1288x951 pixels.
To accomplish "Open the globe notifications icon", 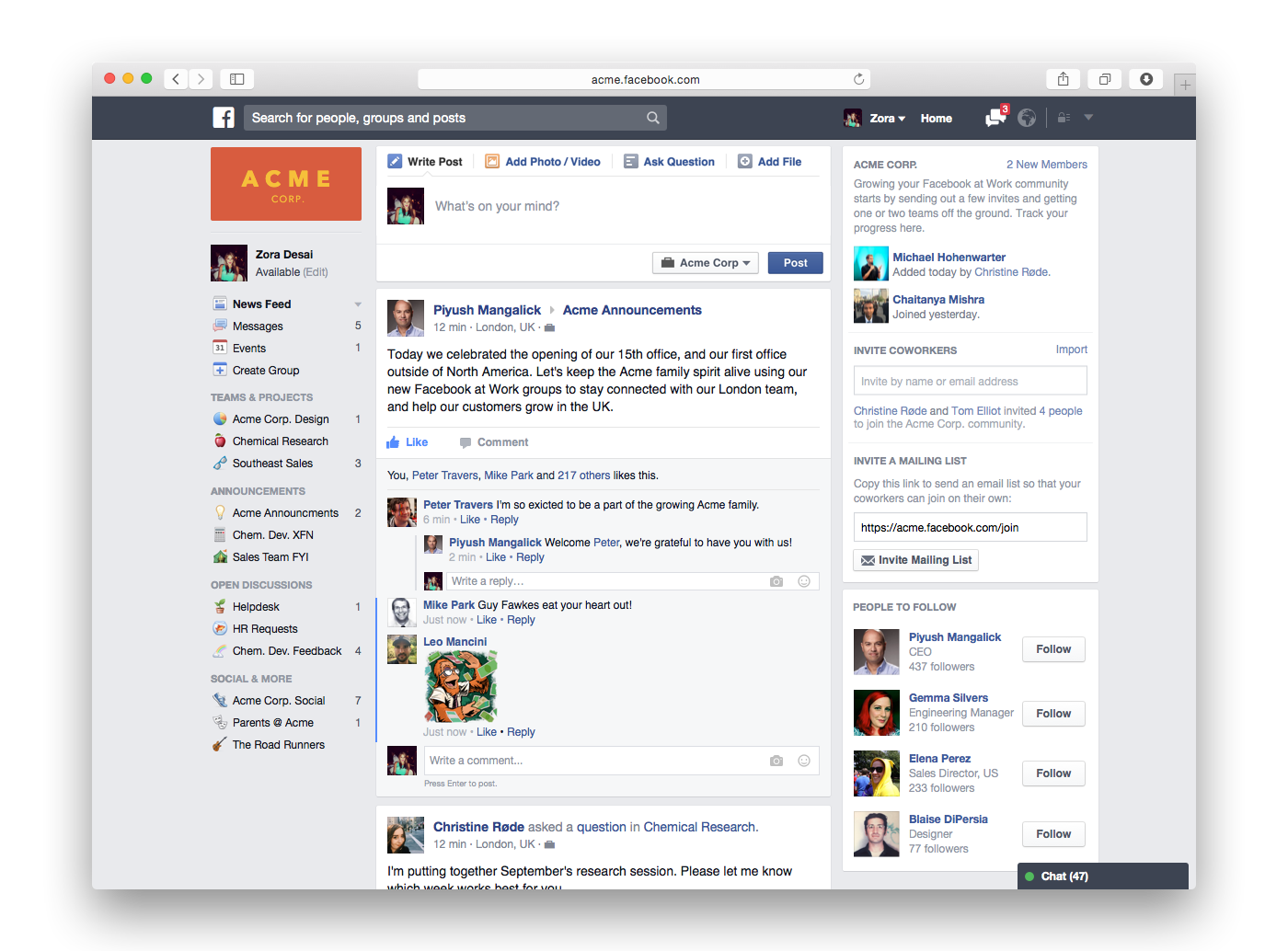I will point(1027,118).
